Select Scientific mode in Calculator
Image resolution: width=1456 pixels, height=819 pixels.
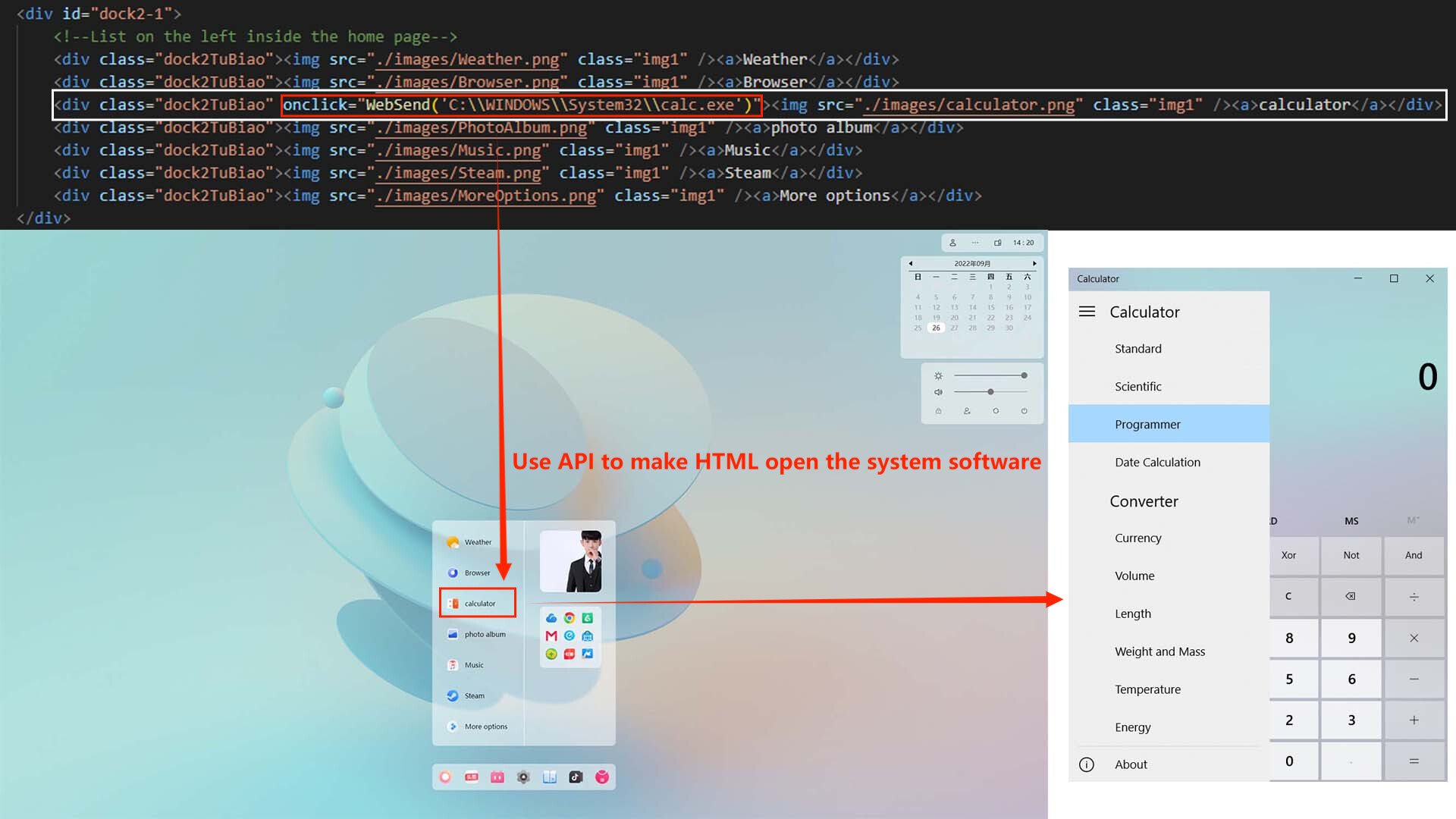pos(1137,386)
